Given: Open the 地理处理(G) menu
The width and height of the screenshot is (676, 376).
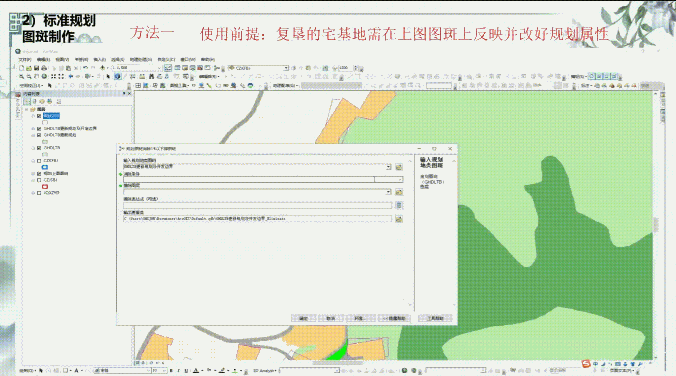Looking at the screenshot, I should pyautogui.click(x=141, y=60).
